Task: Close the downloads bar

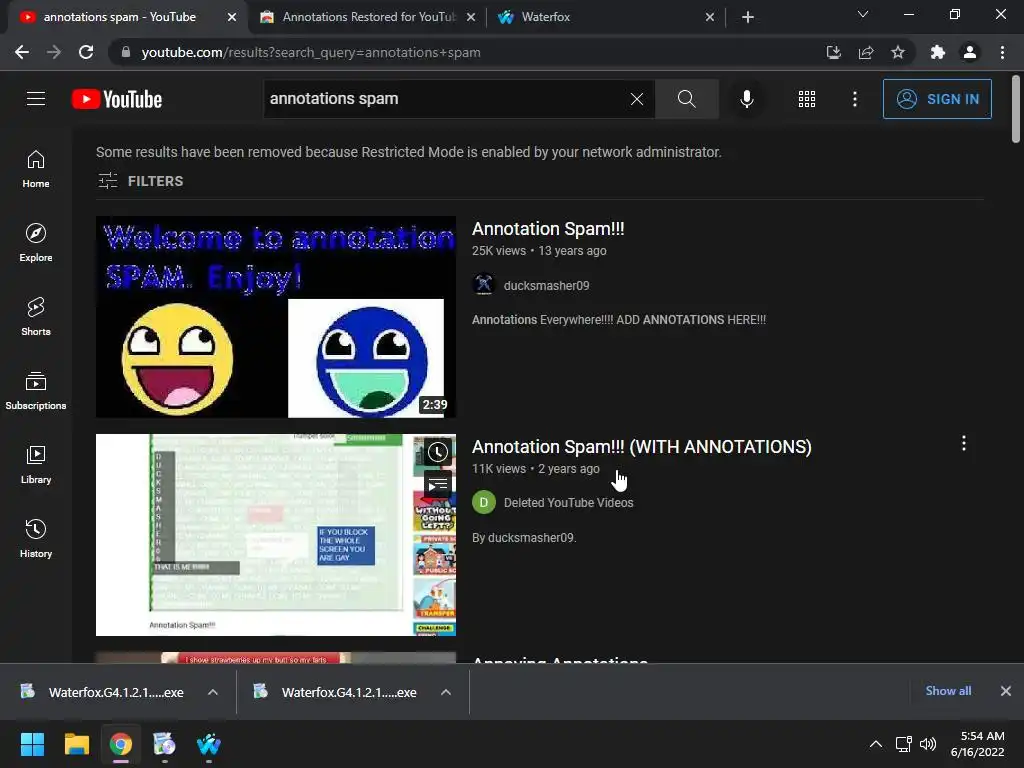Action: tap(1006, 691)
